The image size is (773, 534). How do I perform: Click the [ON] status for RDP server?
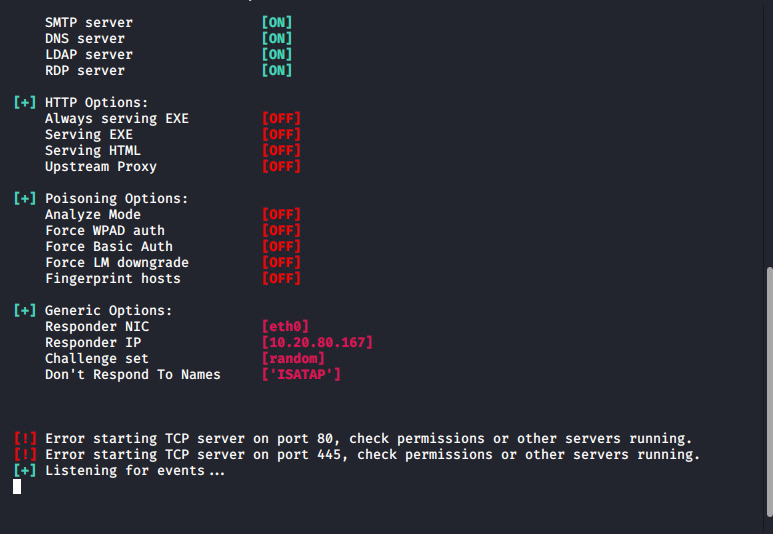click(277, 71)
